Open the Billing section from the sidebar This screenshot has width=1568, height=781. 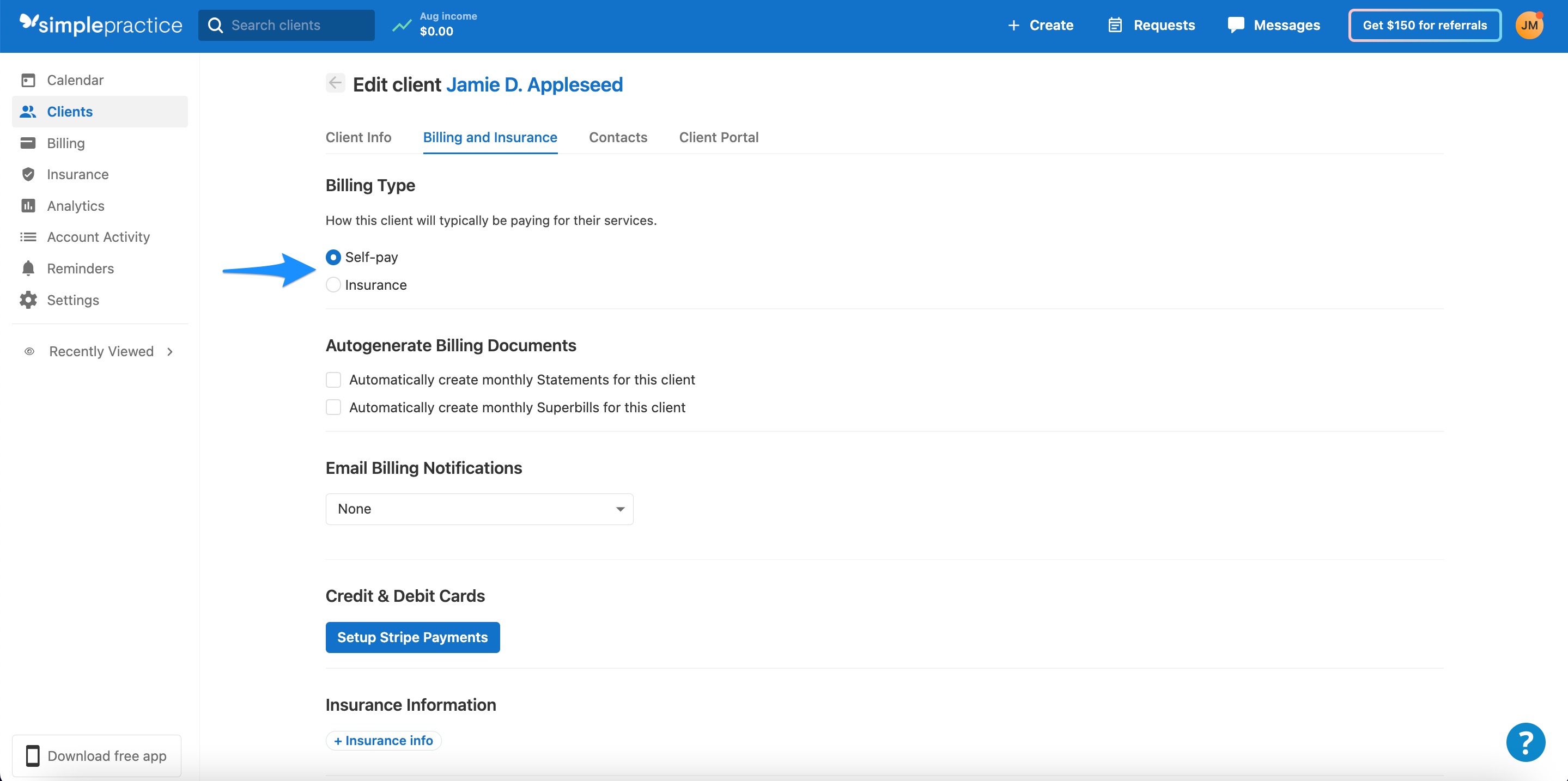[x=66, y=143]
